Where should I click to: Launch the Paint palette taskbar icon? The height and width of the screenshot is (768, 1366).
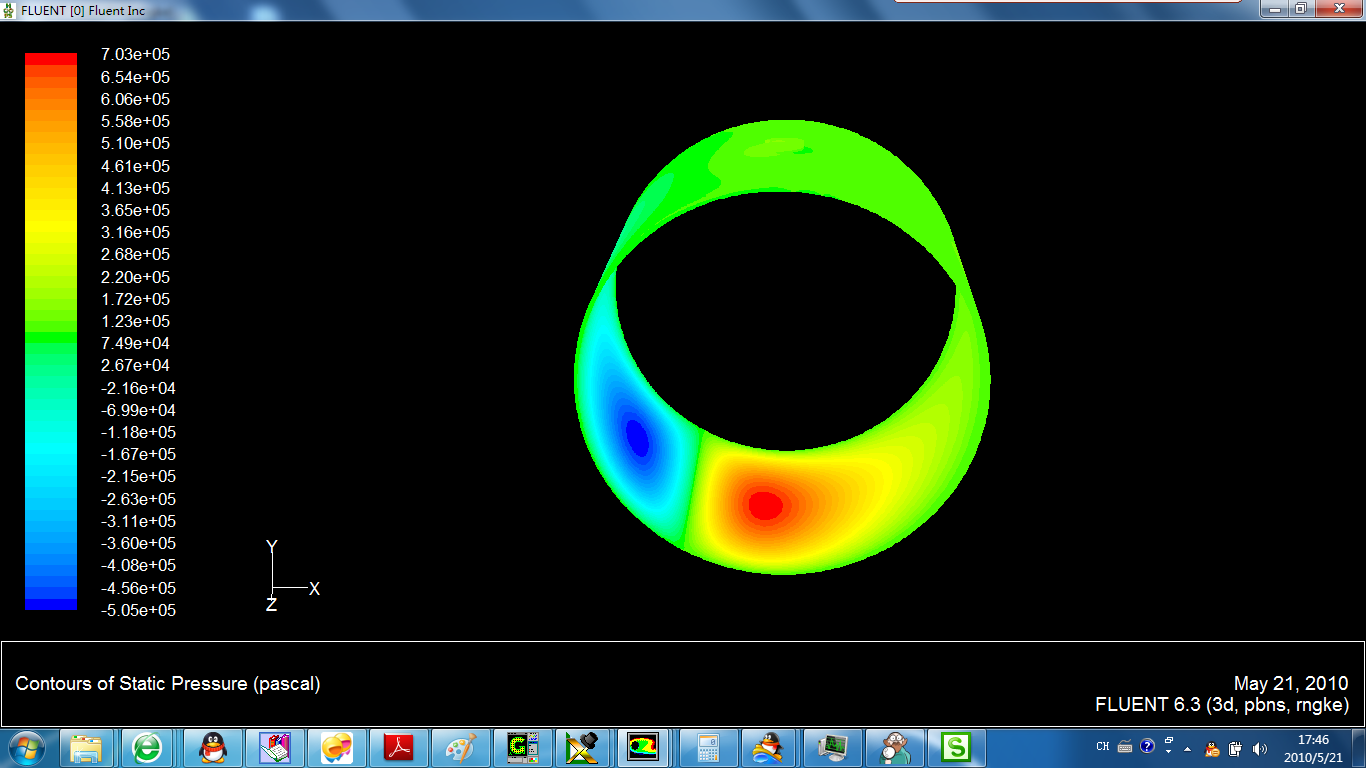(461, 747)
